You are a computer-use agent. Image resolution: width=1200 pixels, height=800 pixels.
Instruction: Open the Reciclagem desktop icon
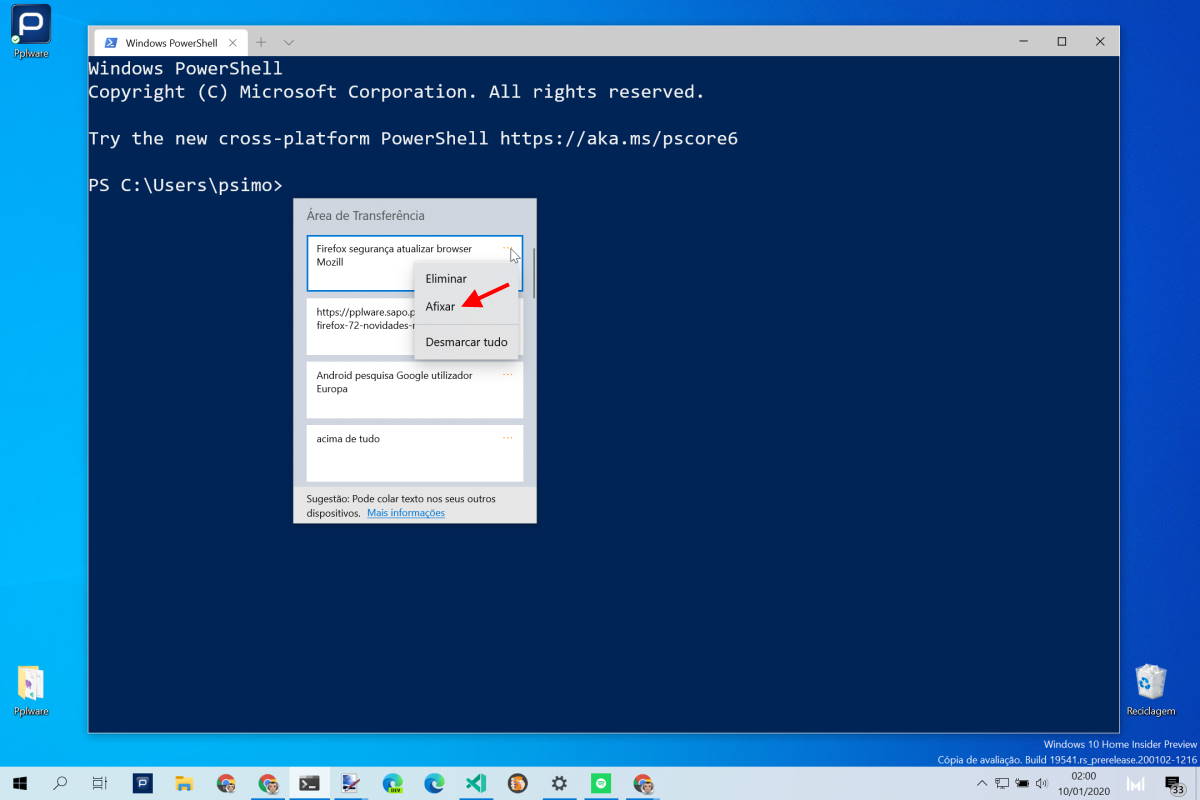tap(1150, 690)
